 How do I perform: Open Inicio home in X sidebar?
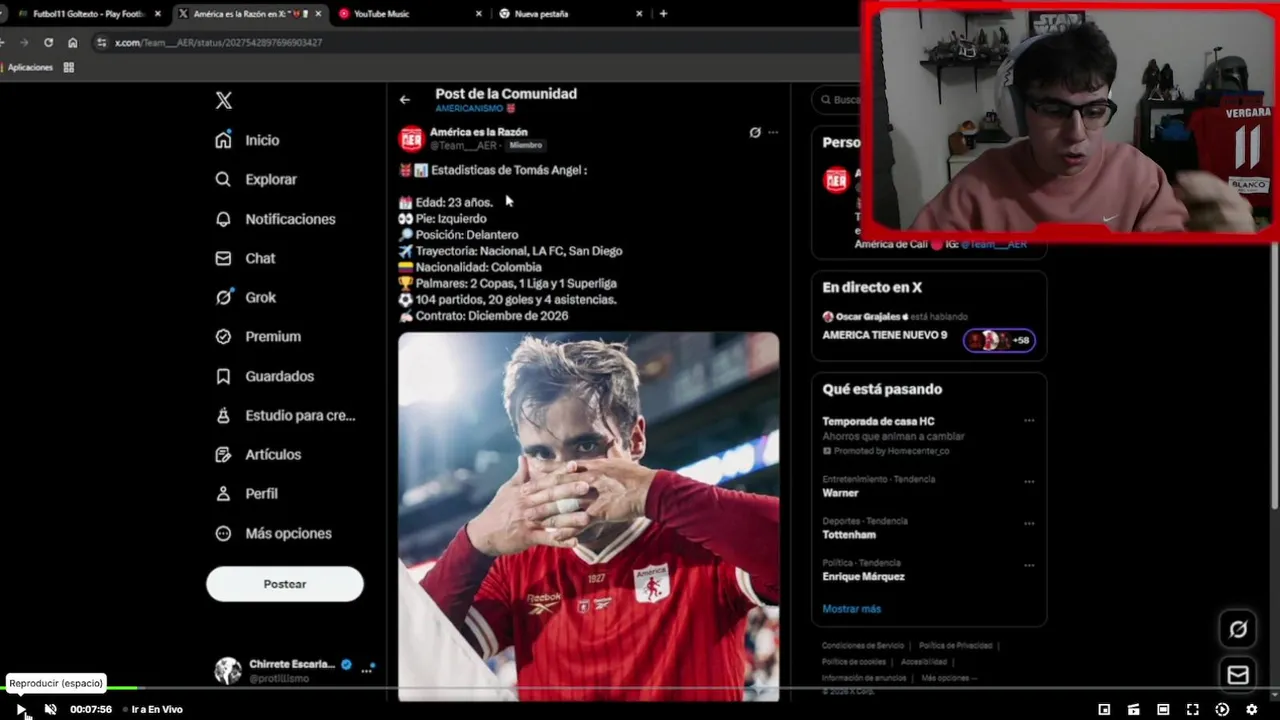coord(247,140)
